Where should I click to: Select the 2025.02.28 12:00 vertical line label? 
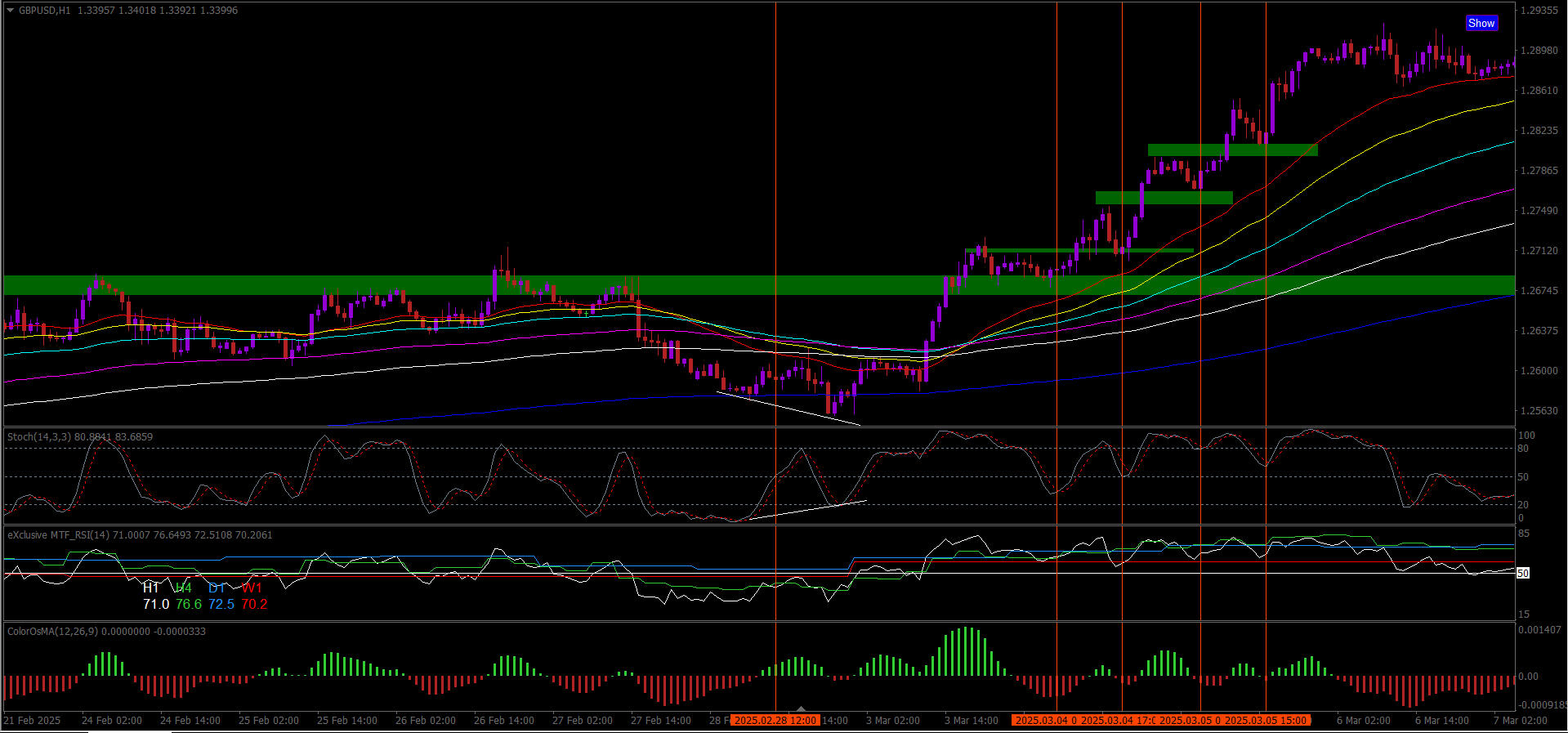[x=775, y=720]
